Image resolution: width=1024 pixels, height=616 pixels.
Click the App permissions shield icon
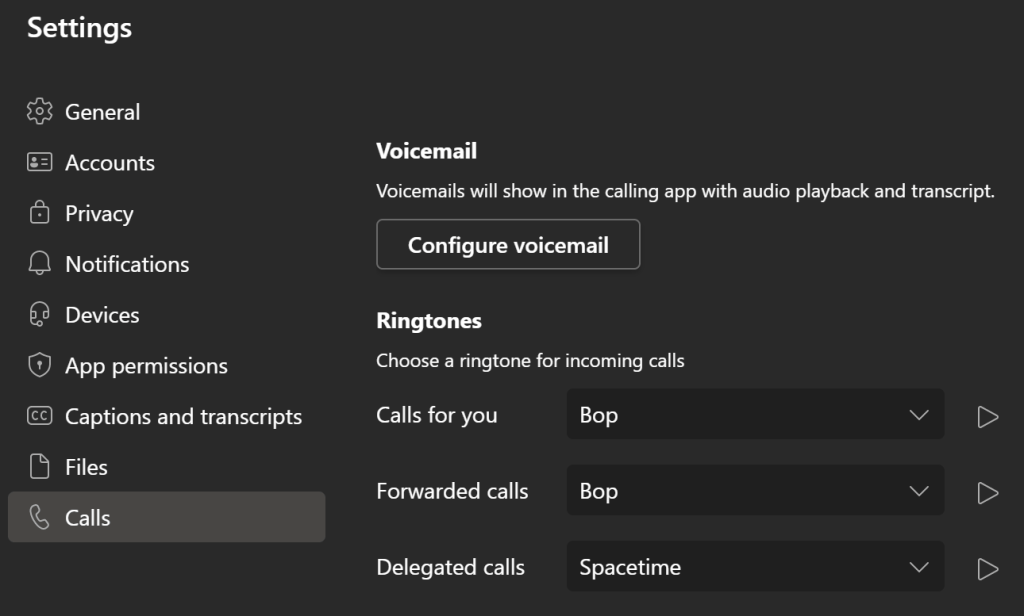40,366
